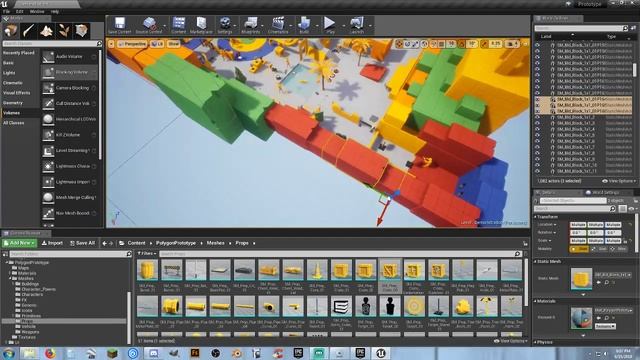
Task: Click the Play button in the toolbar
Action: tap(330, 25)
